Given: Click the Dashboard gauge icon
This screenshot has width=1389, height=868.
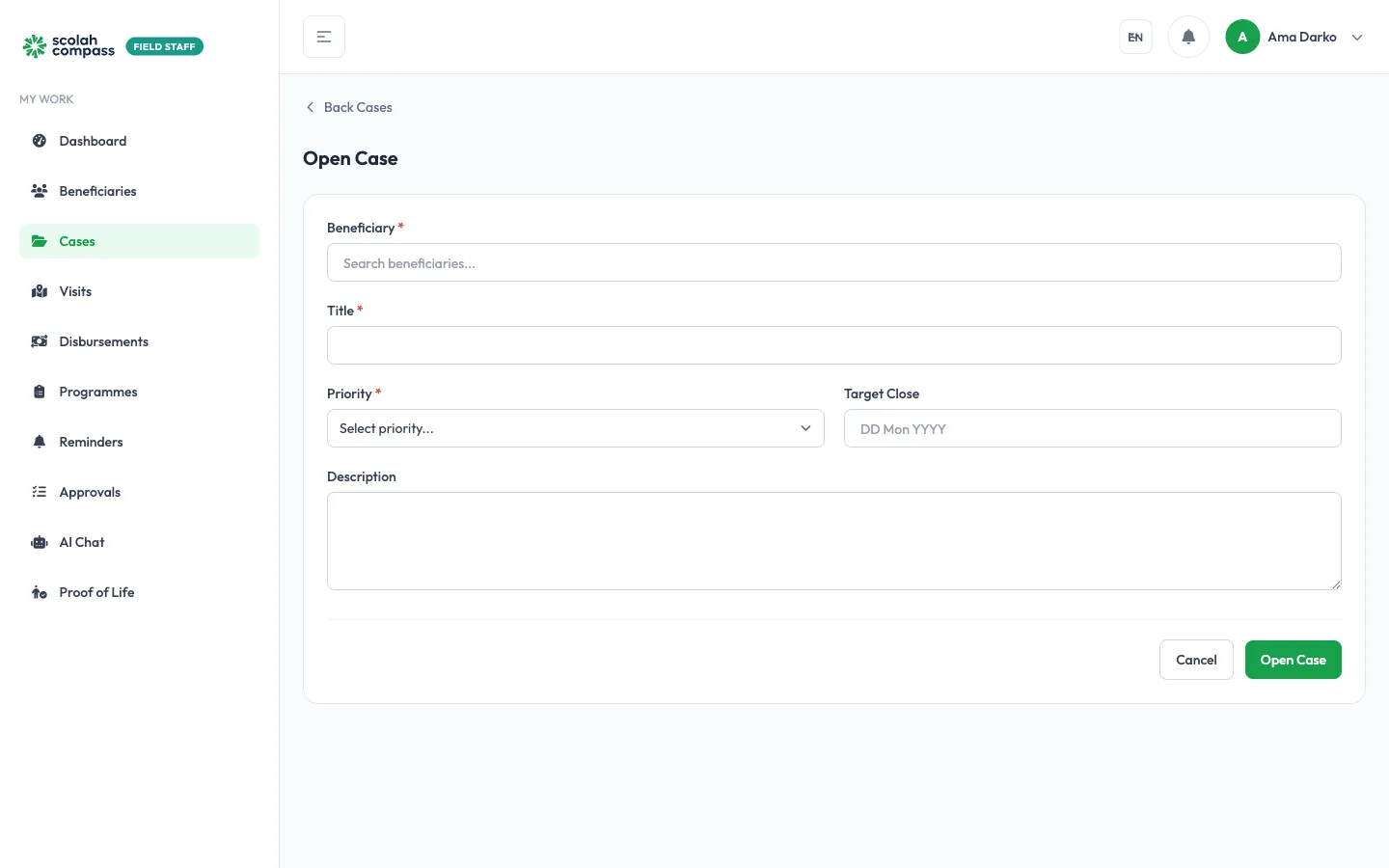Looking at the screenshot, I should coord(40,141).
